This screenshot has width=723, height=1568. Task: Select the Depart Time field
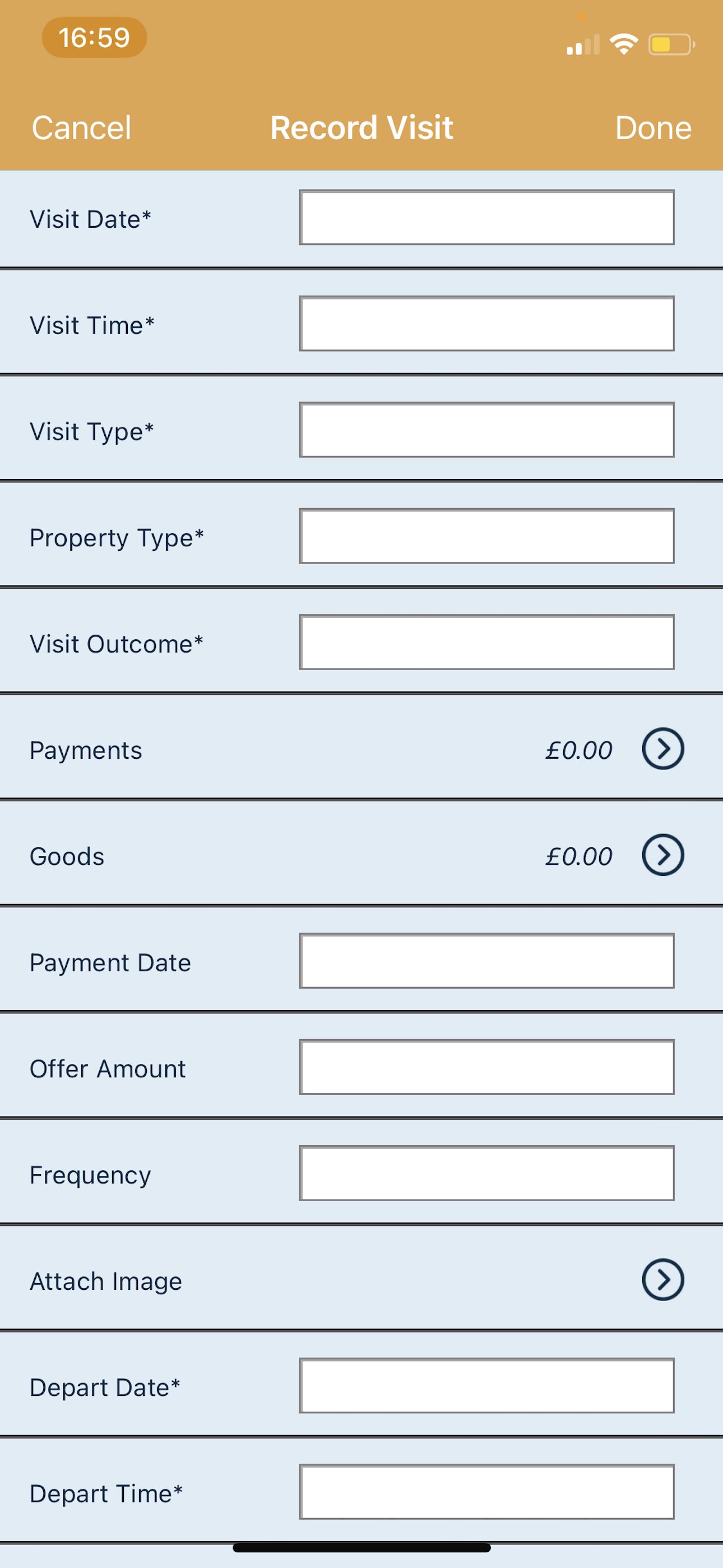point(486,1492)
